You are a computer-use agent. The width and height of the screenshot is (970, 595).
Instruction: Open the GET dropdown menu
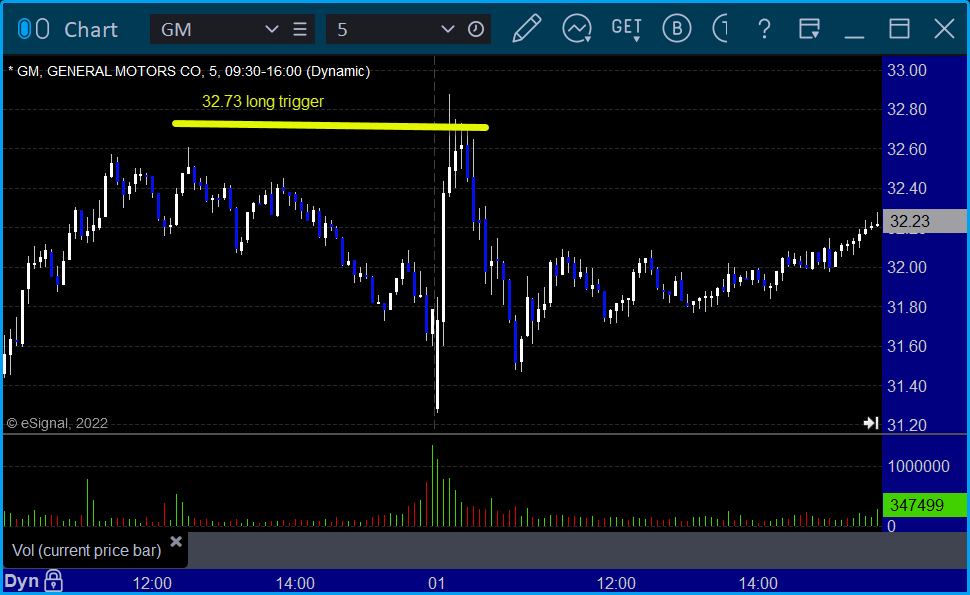pos(627,29)
